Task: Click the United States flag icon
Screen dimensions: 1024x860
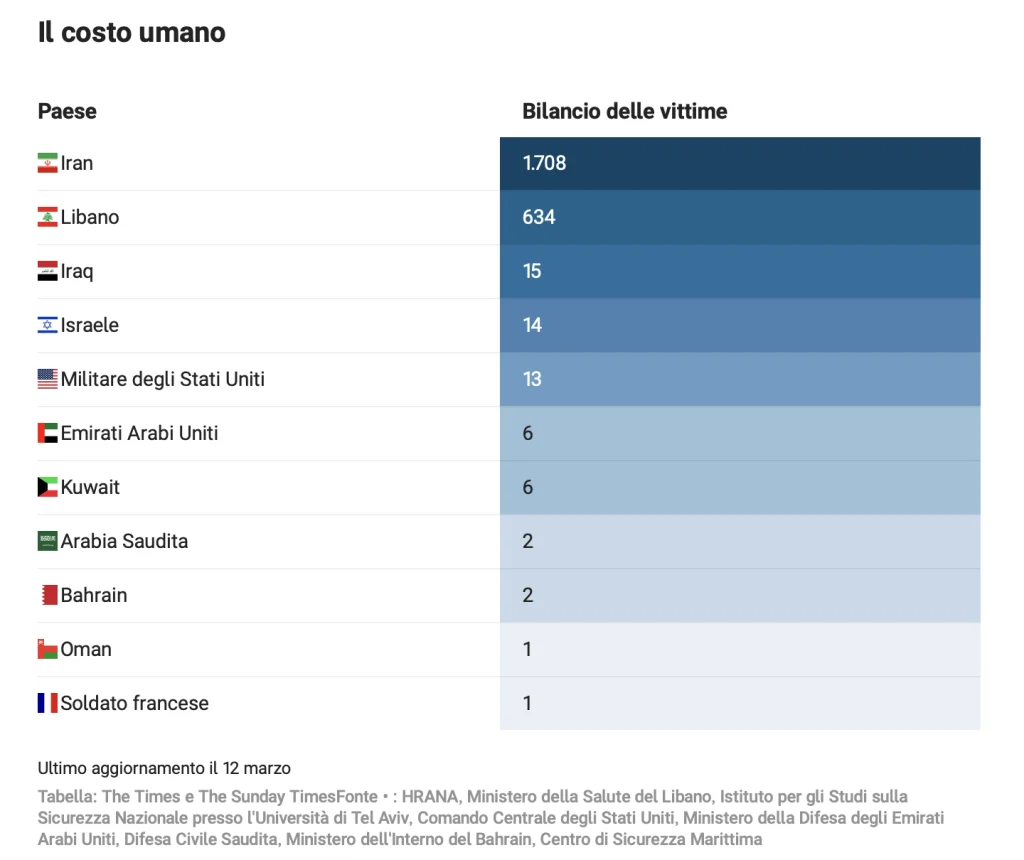Action: point(48,379)
